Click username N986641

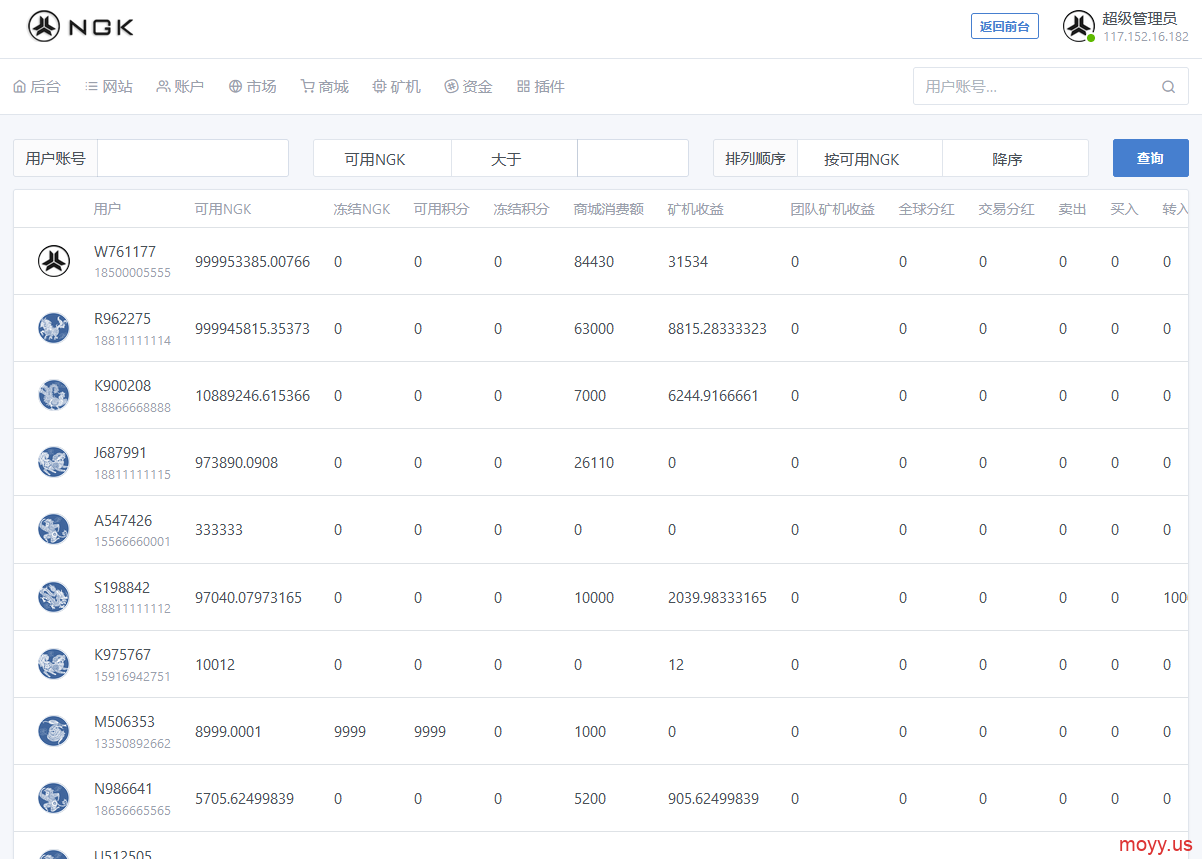[124, 789]
